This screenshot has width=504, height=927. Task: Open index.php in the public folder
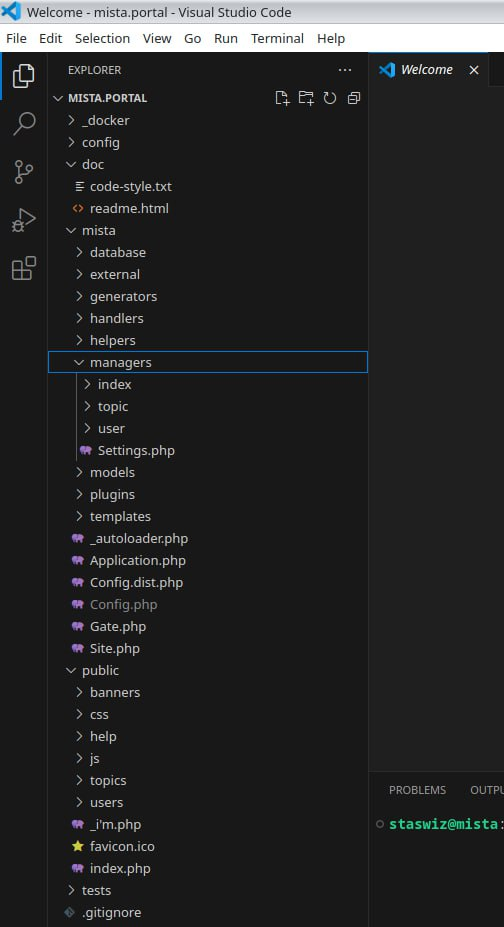pyautogui.click(x=208, y=868)
